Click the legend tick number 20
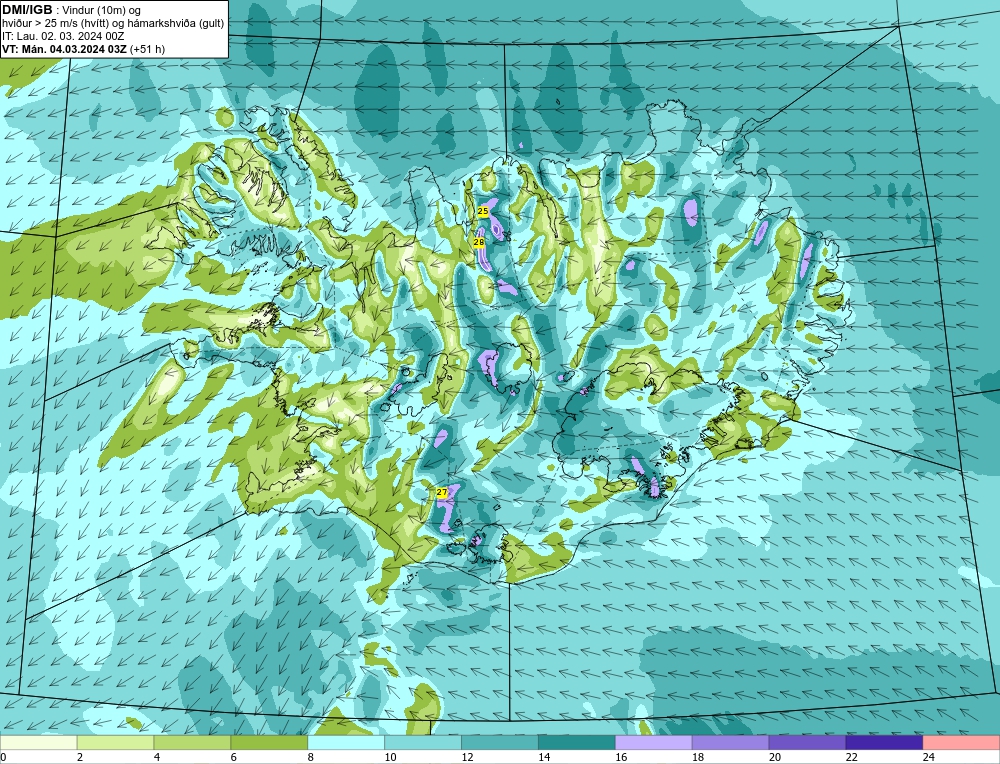 coord(775,757)
